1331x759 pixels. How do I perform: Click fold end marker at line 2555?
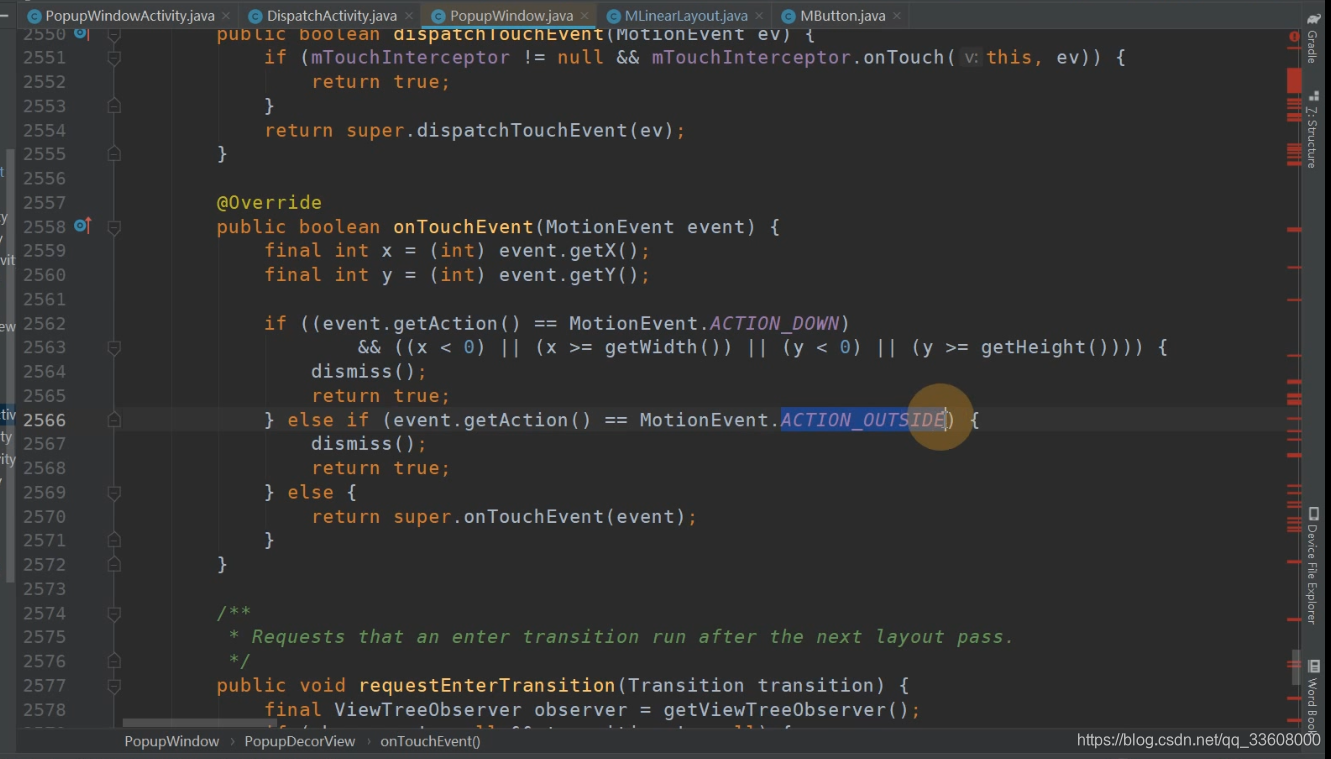pos(114,154)
